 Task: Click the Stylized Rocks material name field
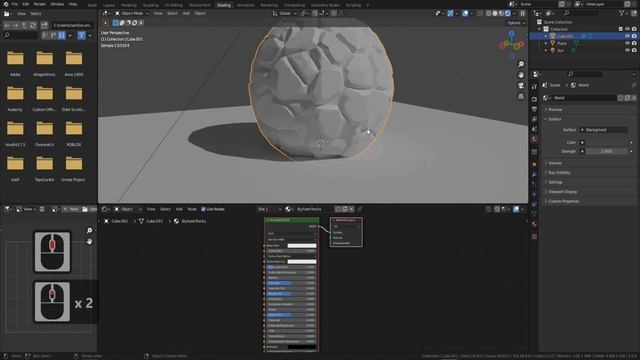point(313,209)
